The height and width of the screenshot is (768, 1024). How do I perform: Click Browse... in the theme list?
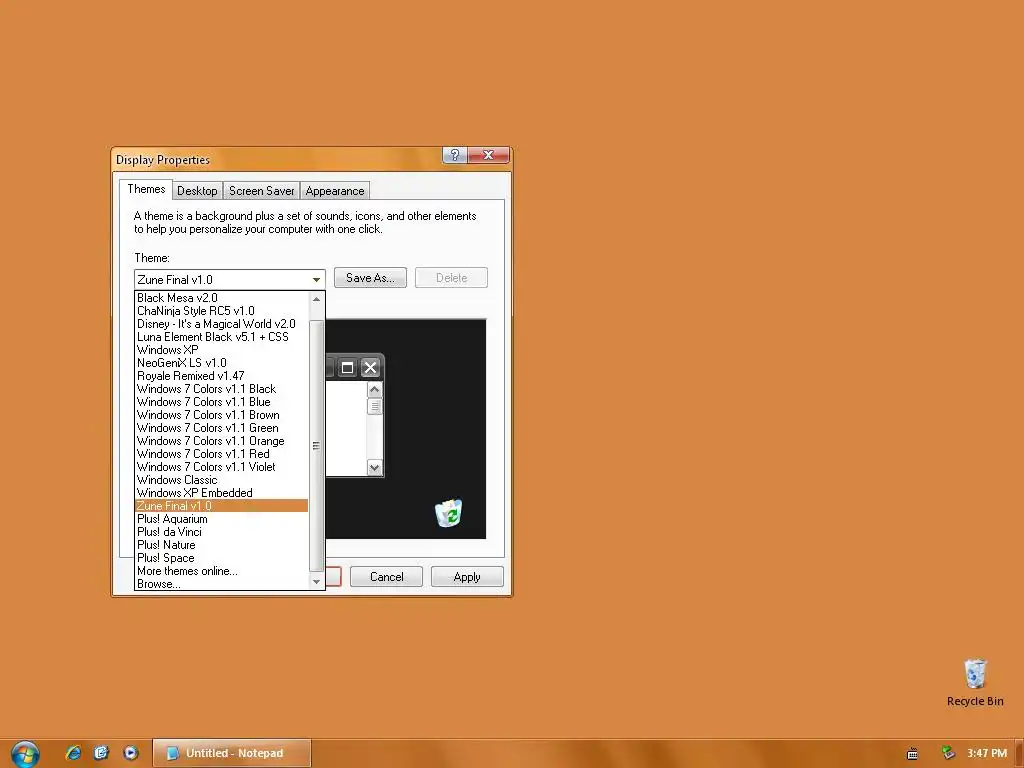[x=221, y=584]
